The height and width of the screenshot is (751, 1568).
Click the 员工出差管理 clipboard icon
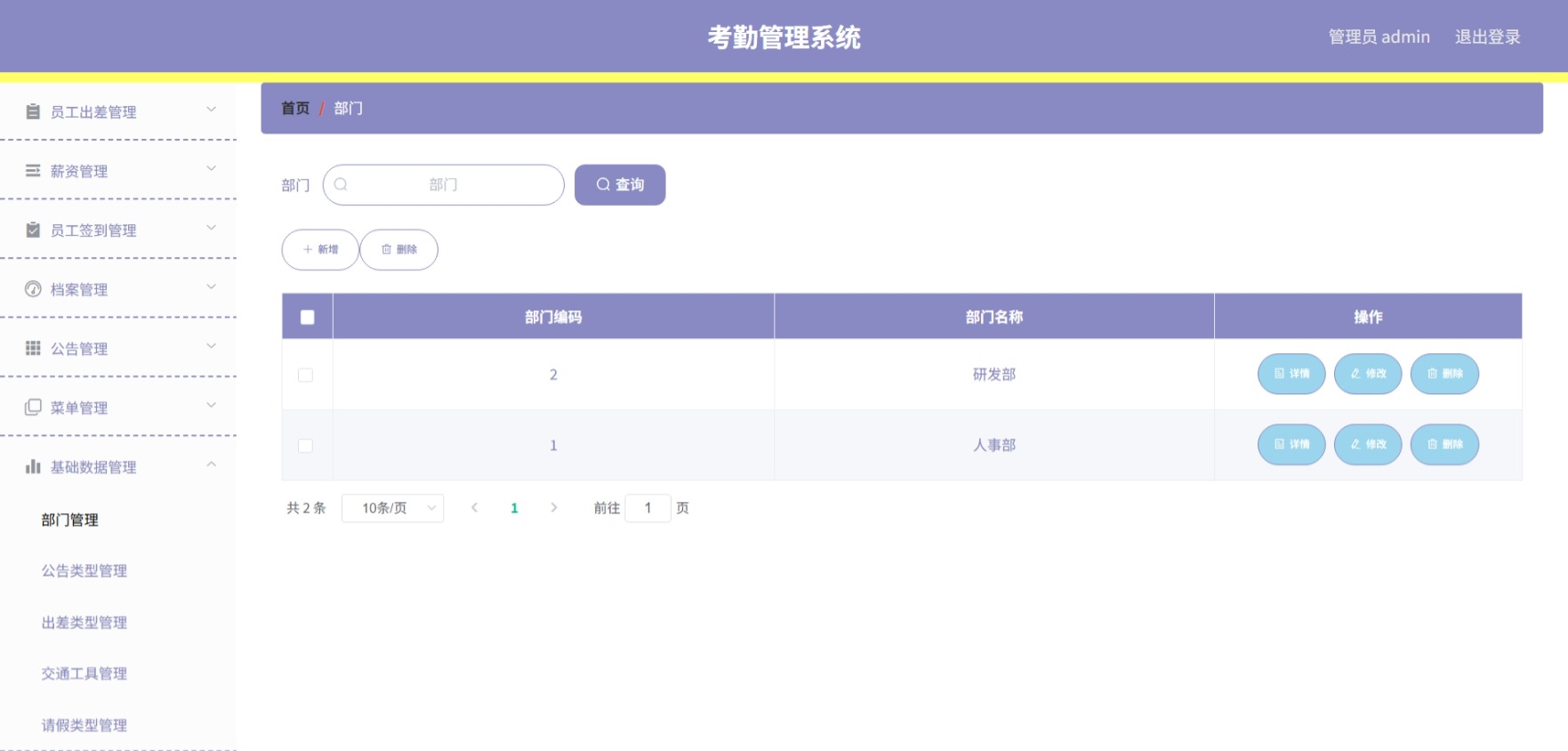tap(33, 111)
